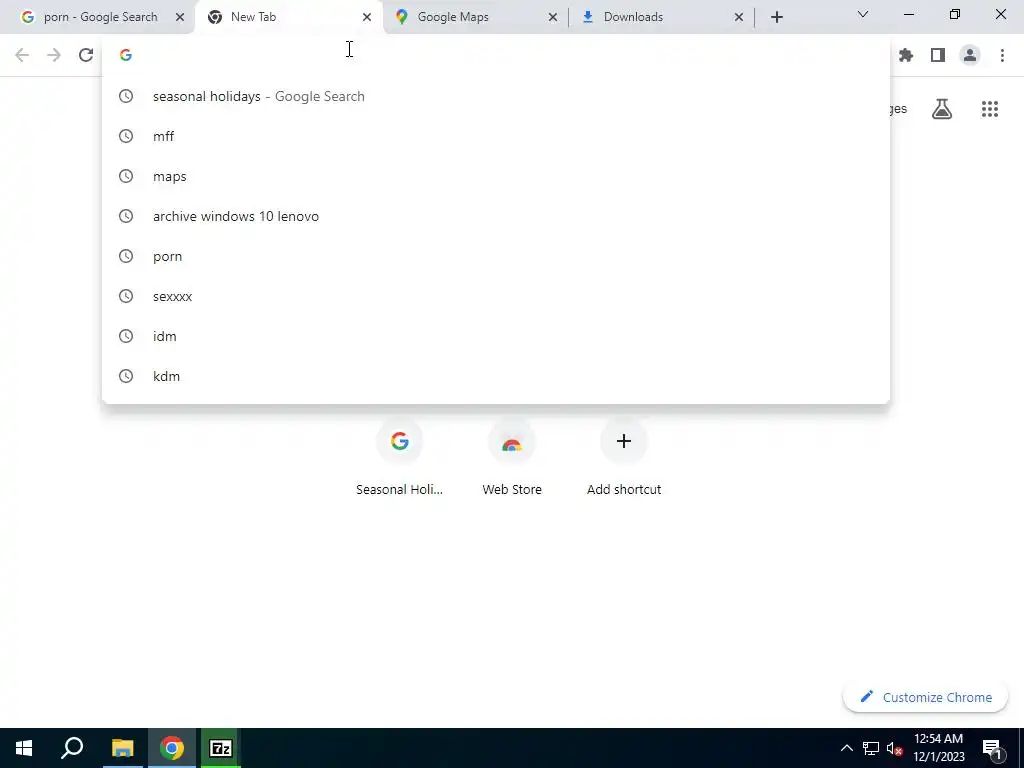Viewport: 1024px width, 768px height.
Task: Close the New Tab tab
Action: point(366,17)
